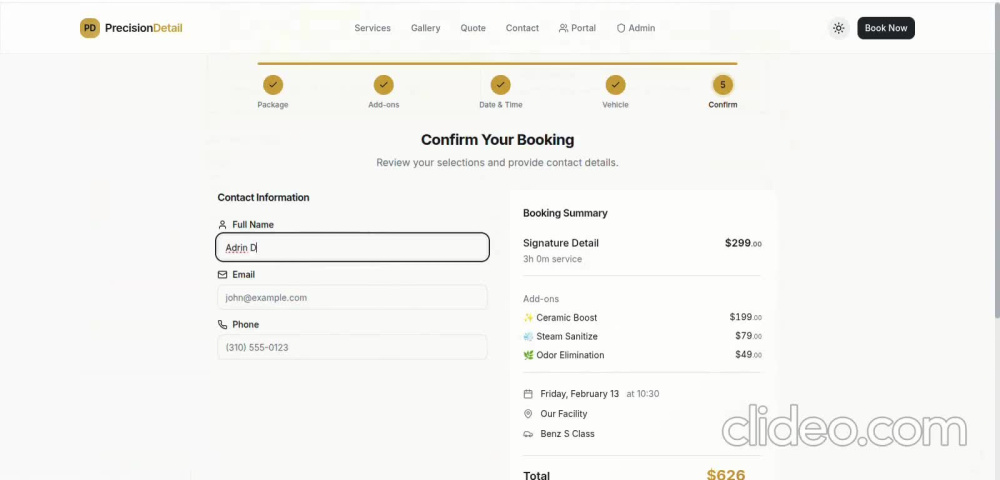Click the location pin icon by Our Facility

click(x=528, y=414)
